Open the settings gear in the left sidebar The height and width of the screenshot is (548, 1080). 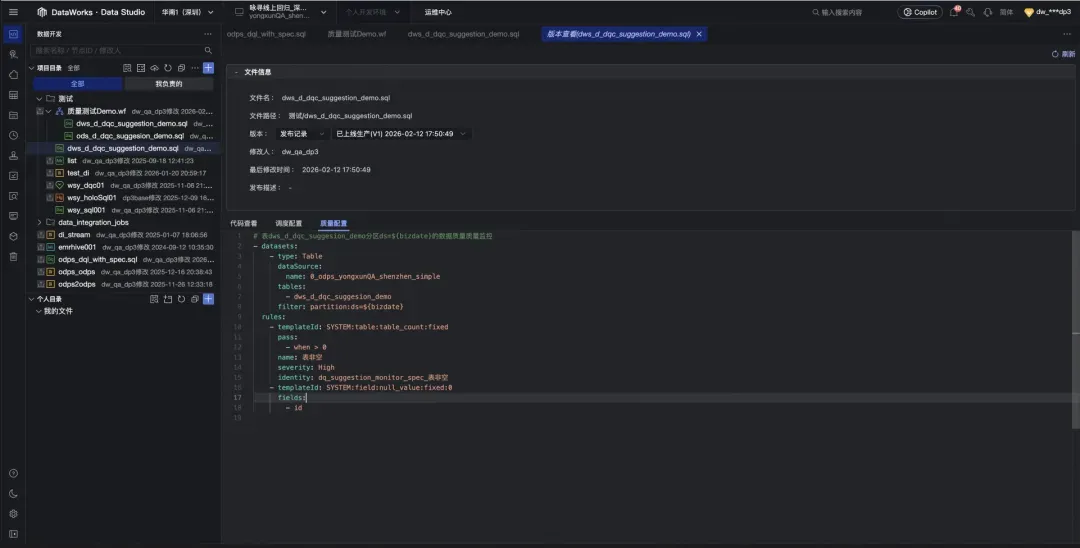click(x=13, y=513)
